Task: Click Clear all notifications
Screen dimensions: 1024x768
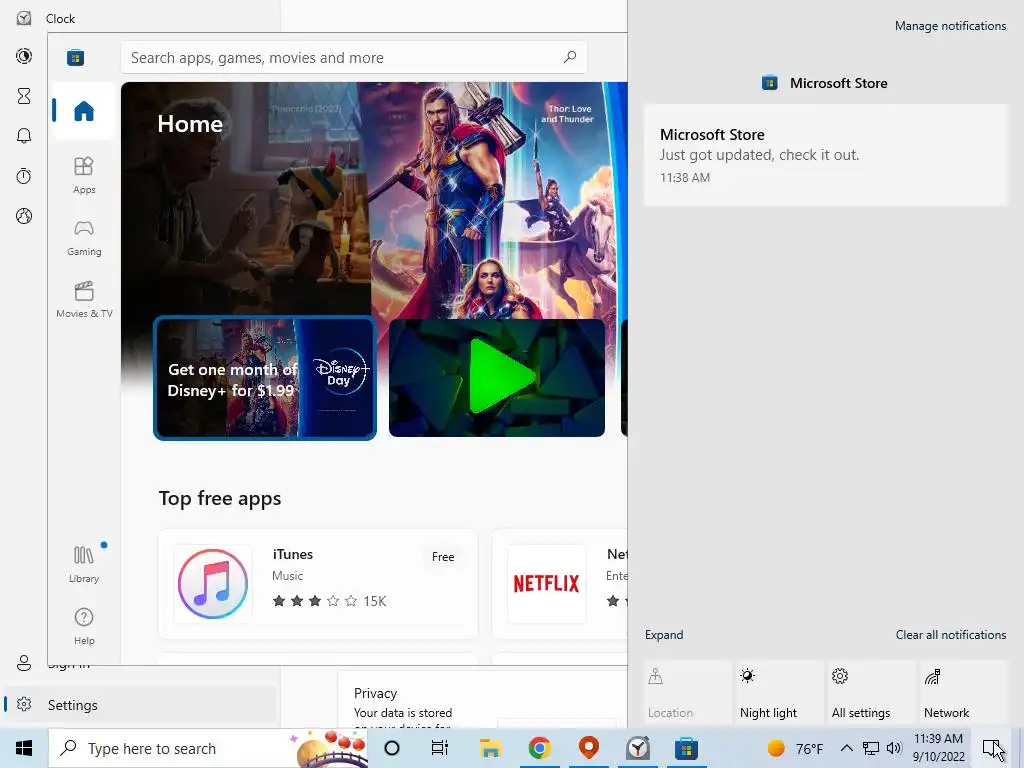Action: point(951,635)
